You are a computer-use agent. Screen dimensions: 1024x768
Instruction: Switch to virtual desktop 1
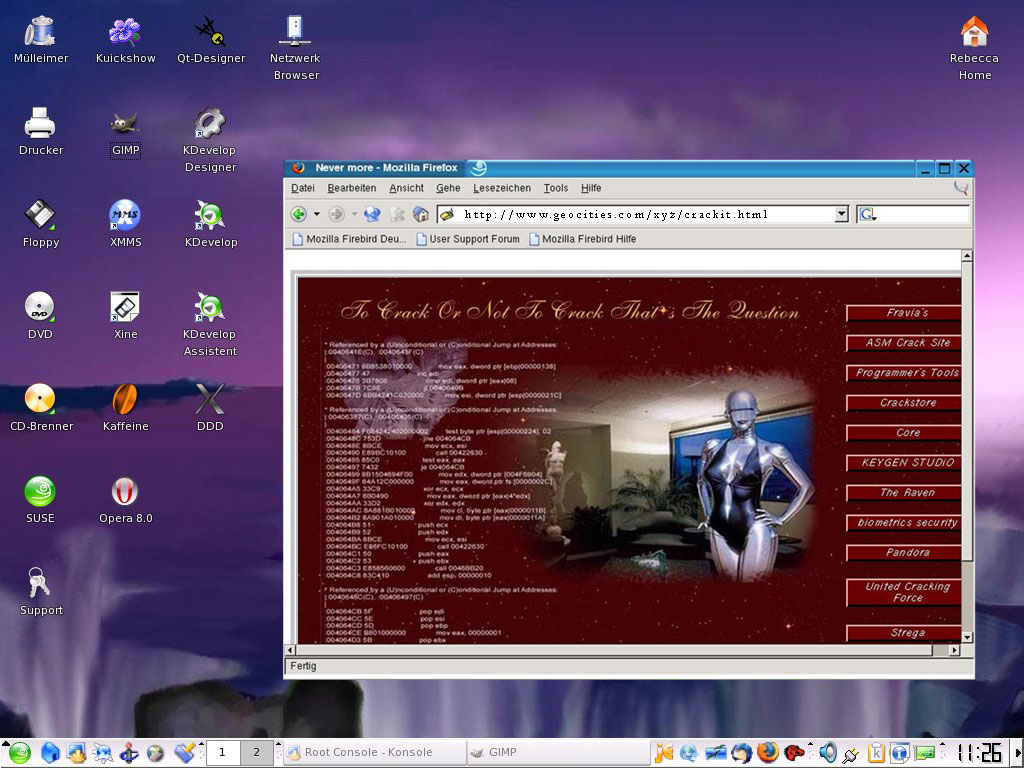click(222, 752)
